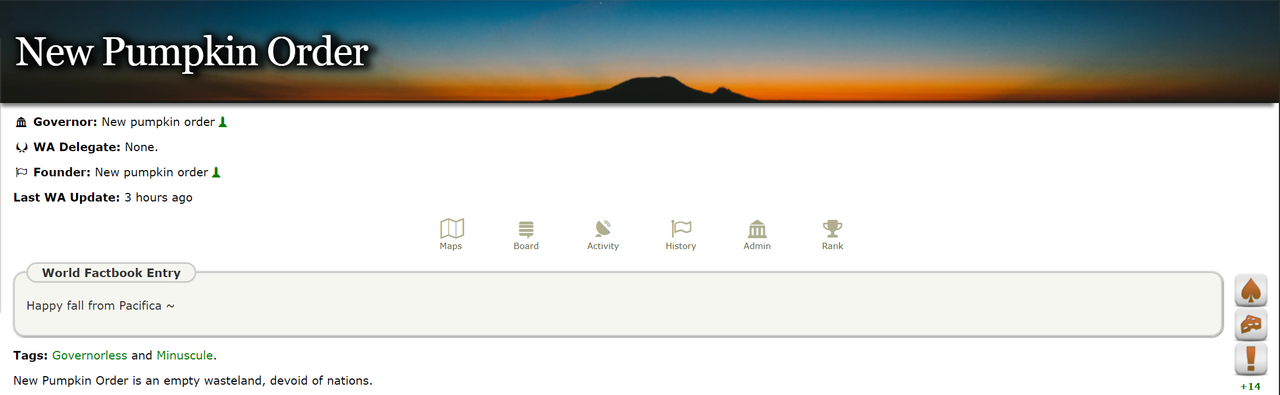This screenshot has height=395, width=1280.
Task: Click the sunset mountain banner image
Action: pos(640,51)
